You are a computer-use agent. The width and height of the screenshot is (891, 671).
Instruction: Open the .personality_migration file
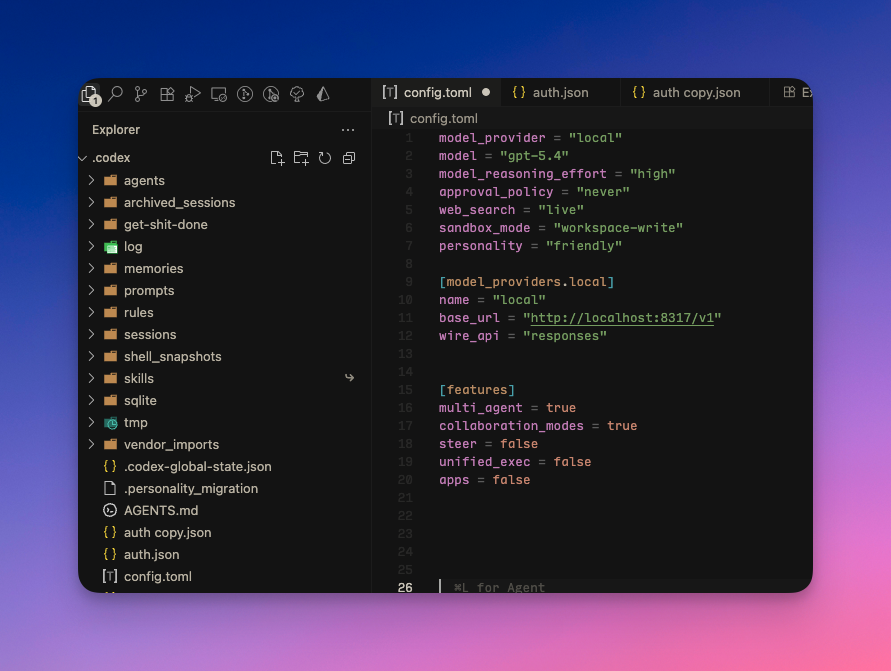point(190,489)
